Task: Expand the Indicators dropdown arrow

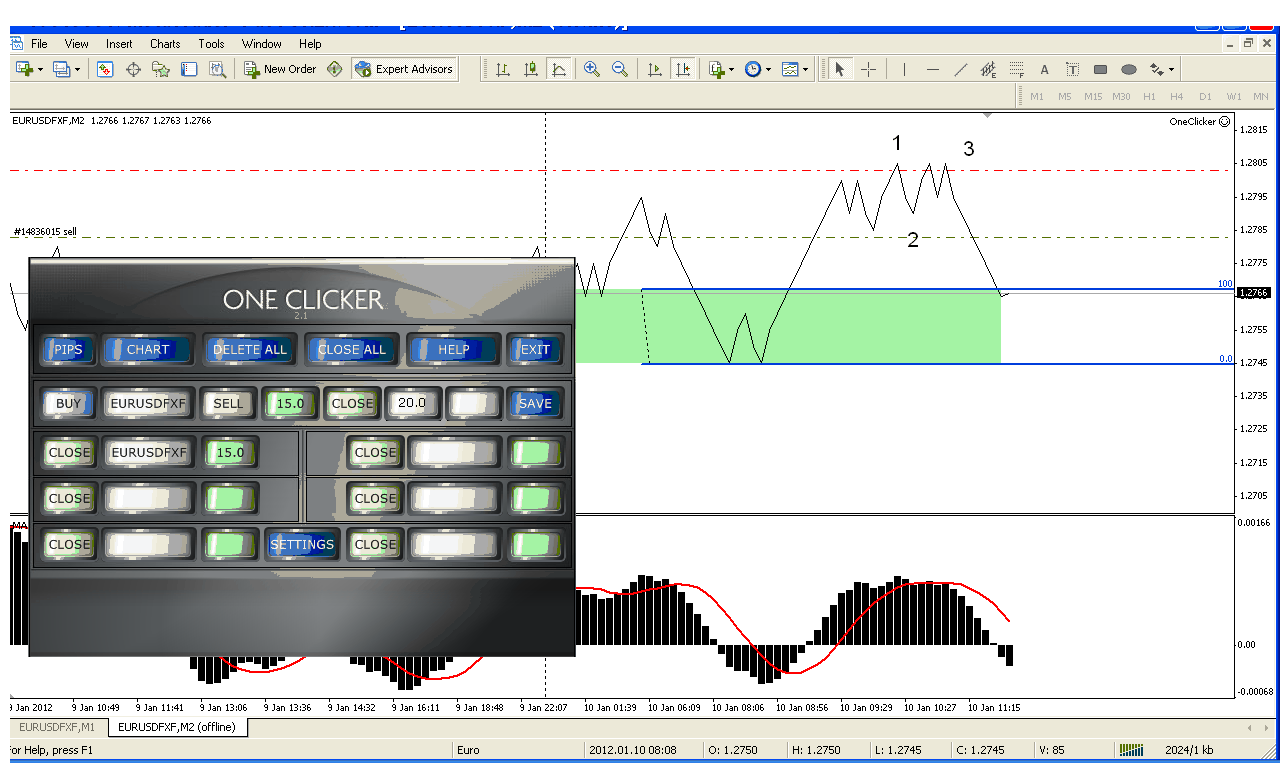Action: (731, 69)
